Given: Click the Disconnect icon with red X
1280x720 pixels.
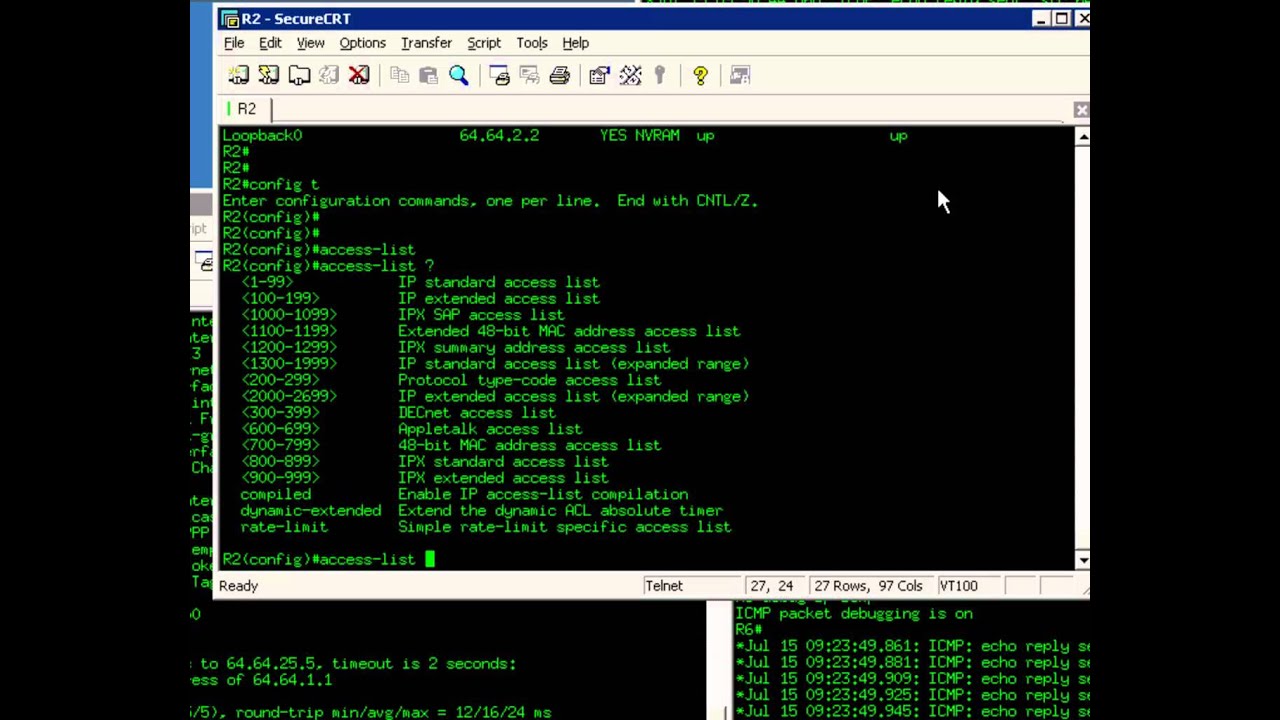Looking at the screenshot, I should tap(359, 75).
